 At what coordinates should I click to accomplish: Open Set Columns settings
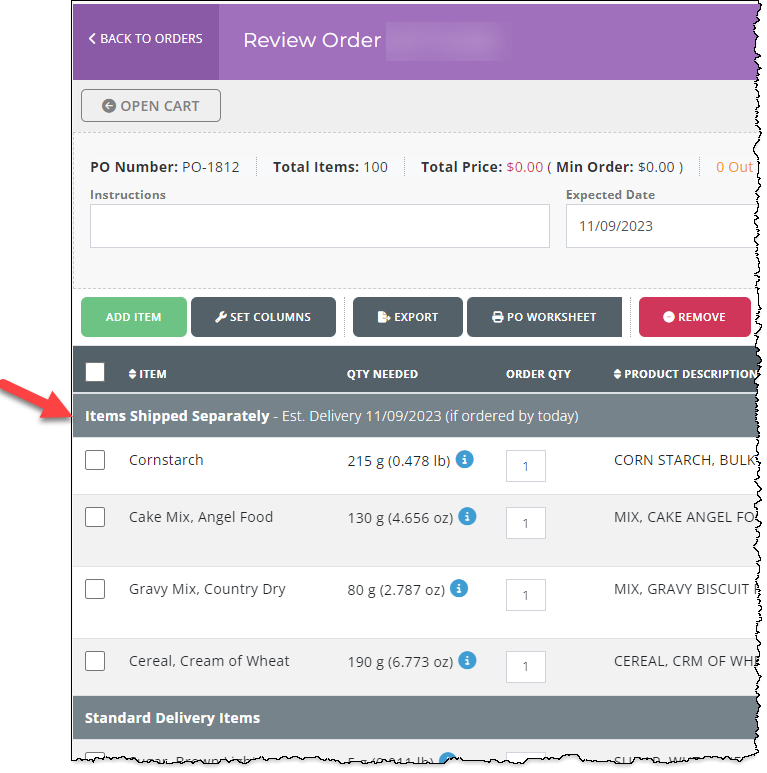click(x=263, y=317)
